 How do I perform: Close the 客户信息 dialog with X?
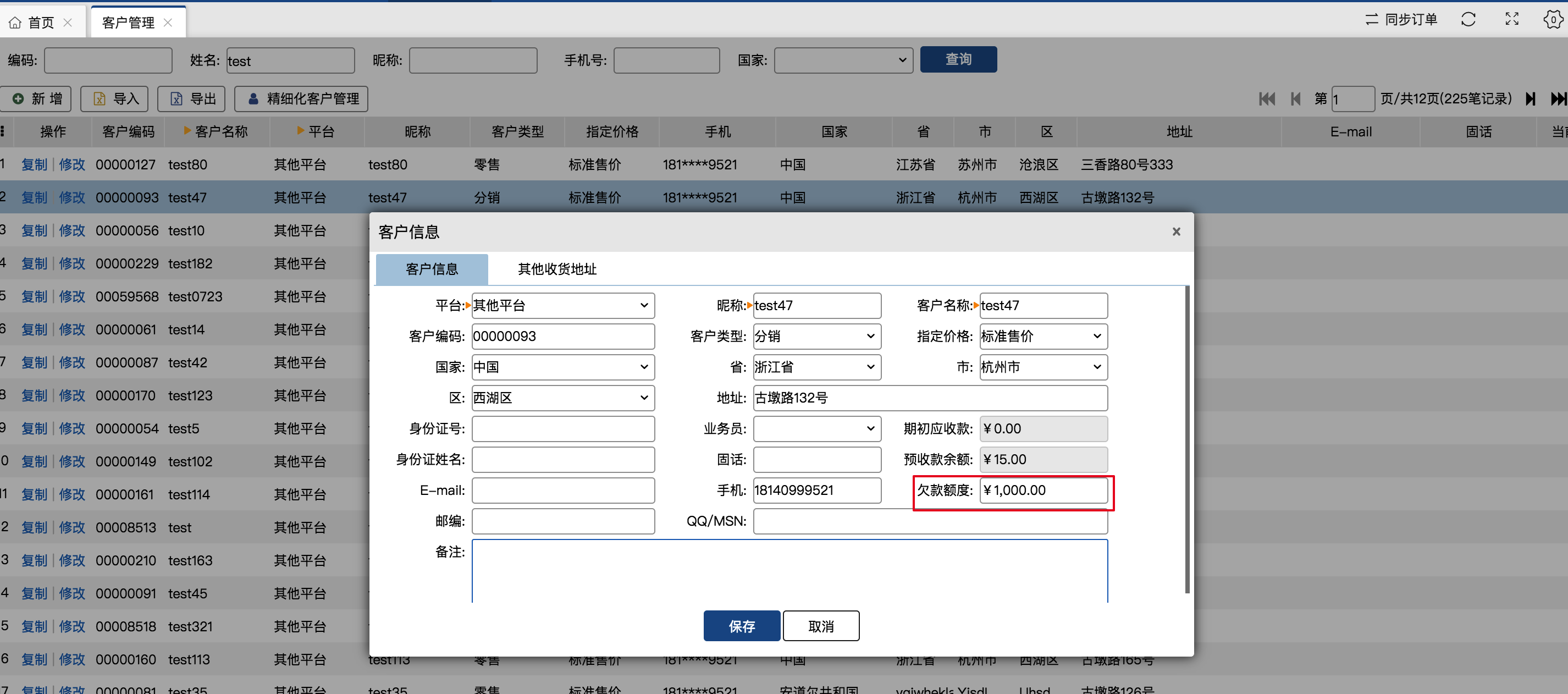pos(1176,232)
